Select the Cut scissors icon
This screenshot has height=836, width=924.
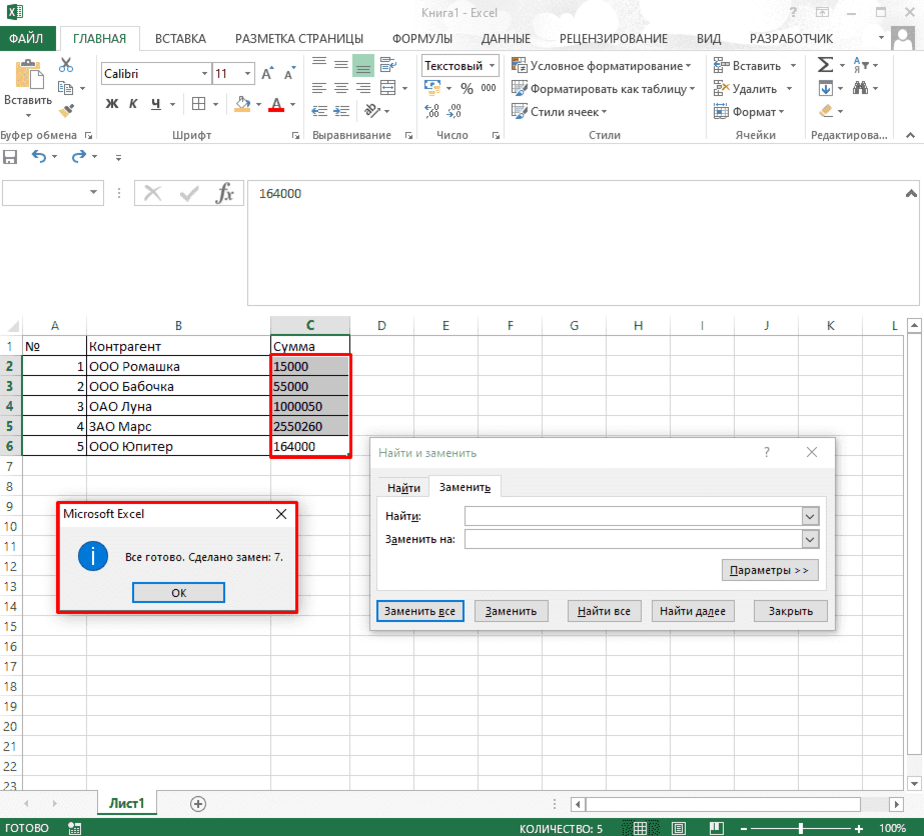(x=66, y=65)
